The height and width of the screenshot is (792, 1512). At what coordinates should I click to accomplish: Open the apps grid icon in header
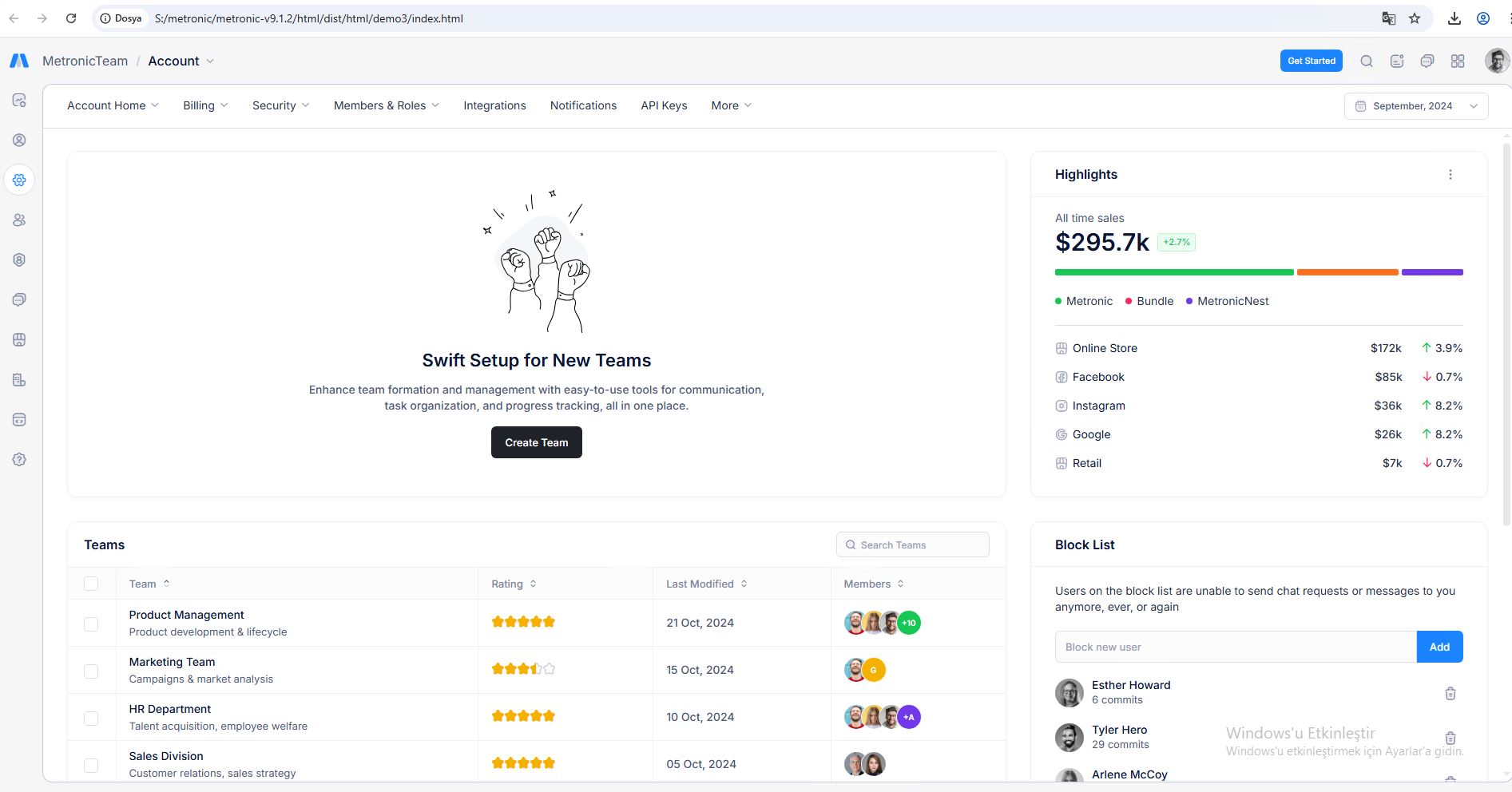(1457, 61)
